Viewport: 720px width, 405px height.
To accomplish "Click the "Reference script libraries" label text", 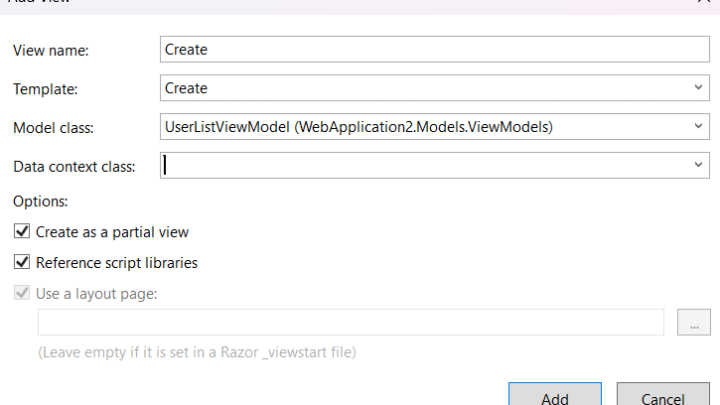I will (117, 263).
